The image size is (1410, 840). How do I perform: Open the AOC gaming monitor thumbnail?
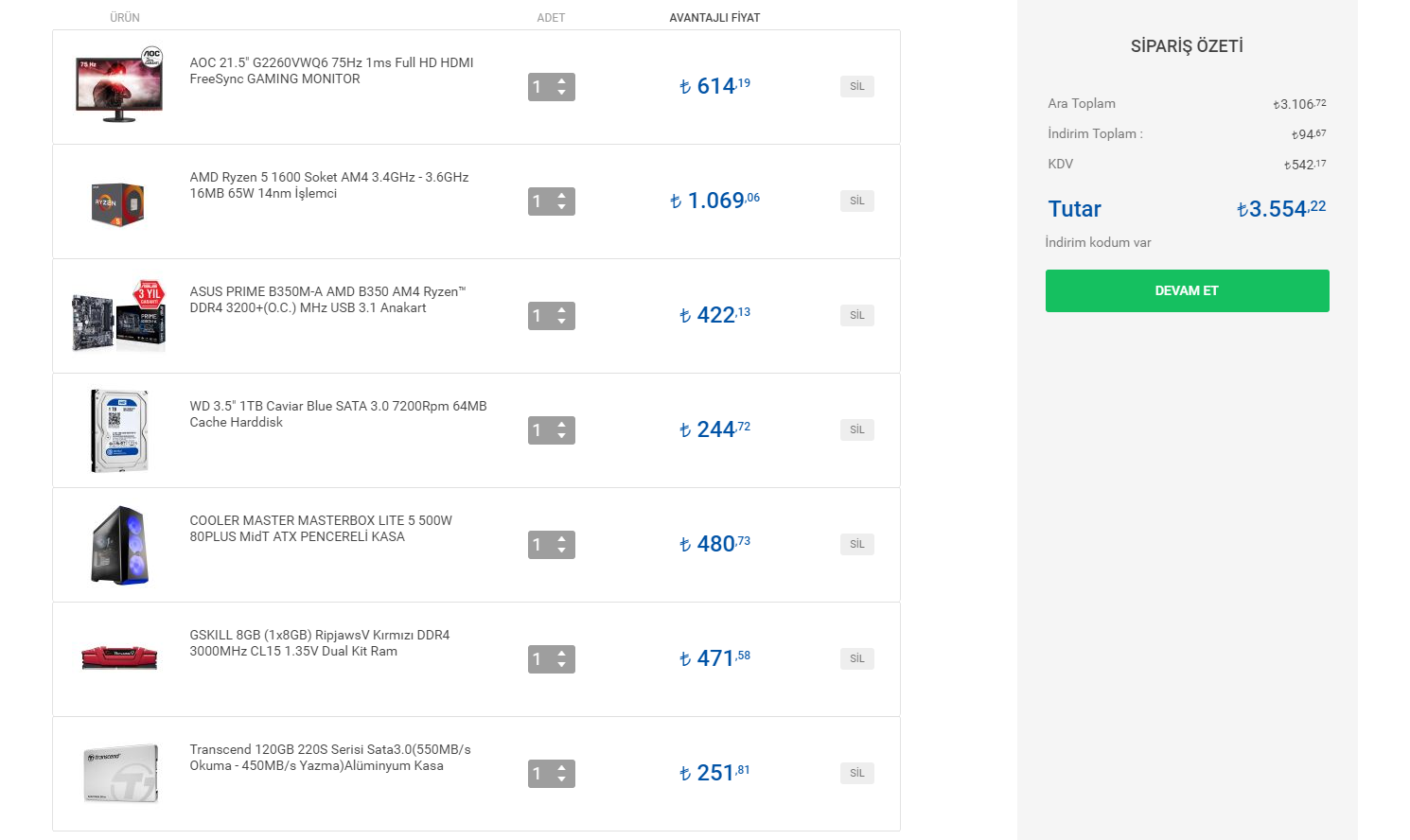(119, 86)
